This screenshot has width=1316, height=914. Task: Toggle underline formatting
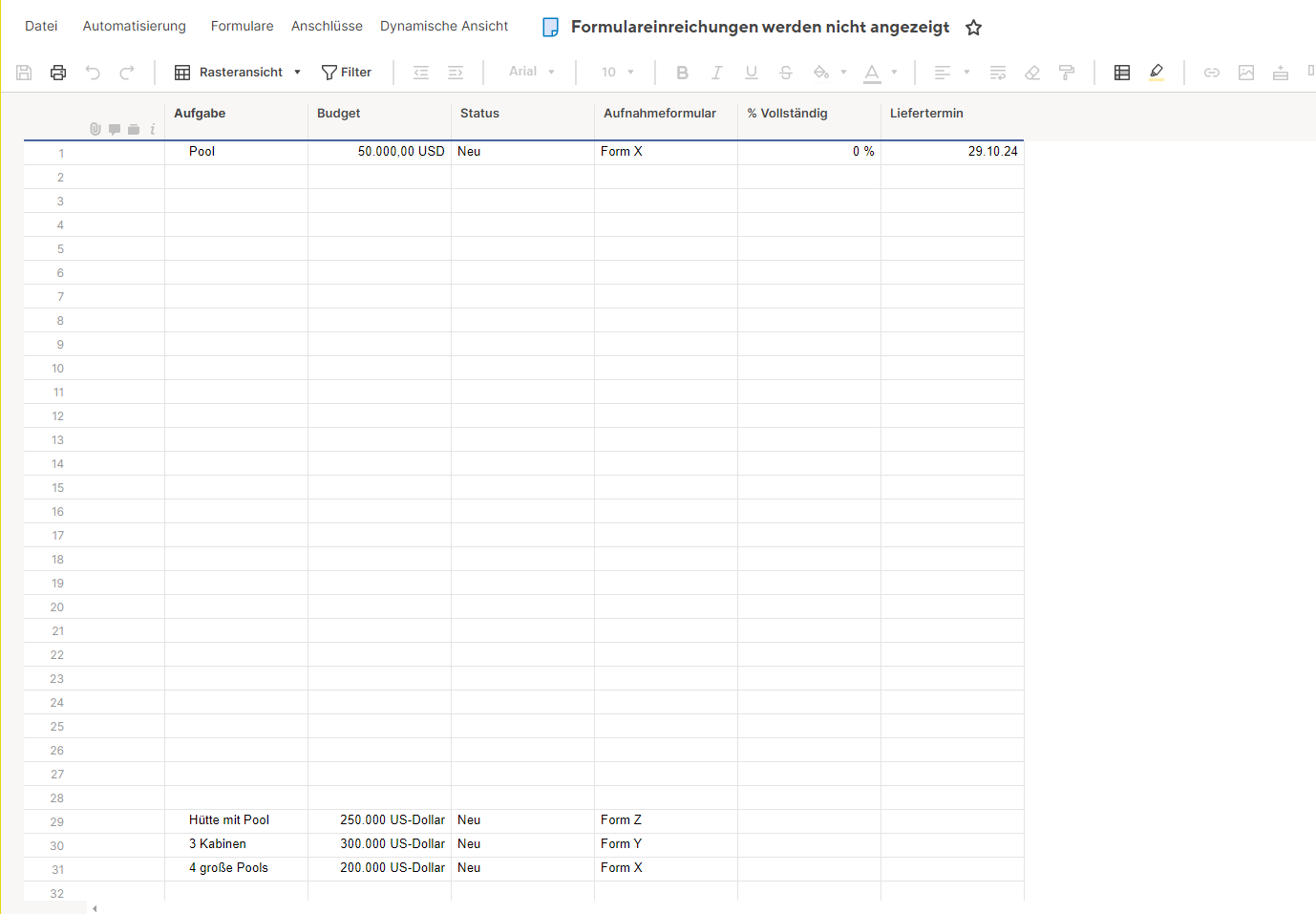click(x=752, y=73)
